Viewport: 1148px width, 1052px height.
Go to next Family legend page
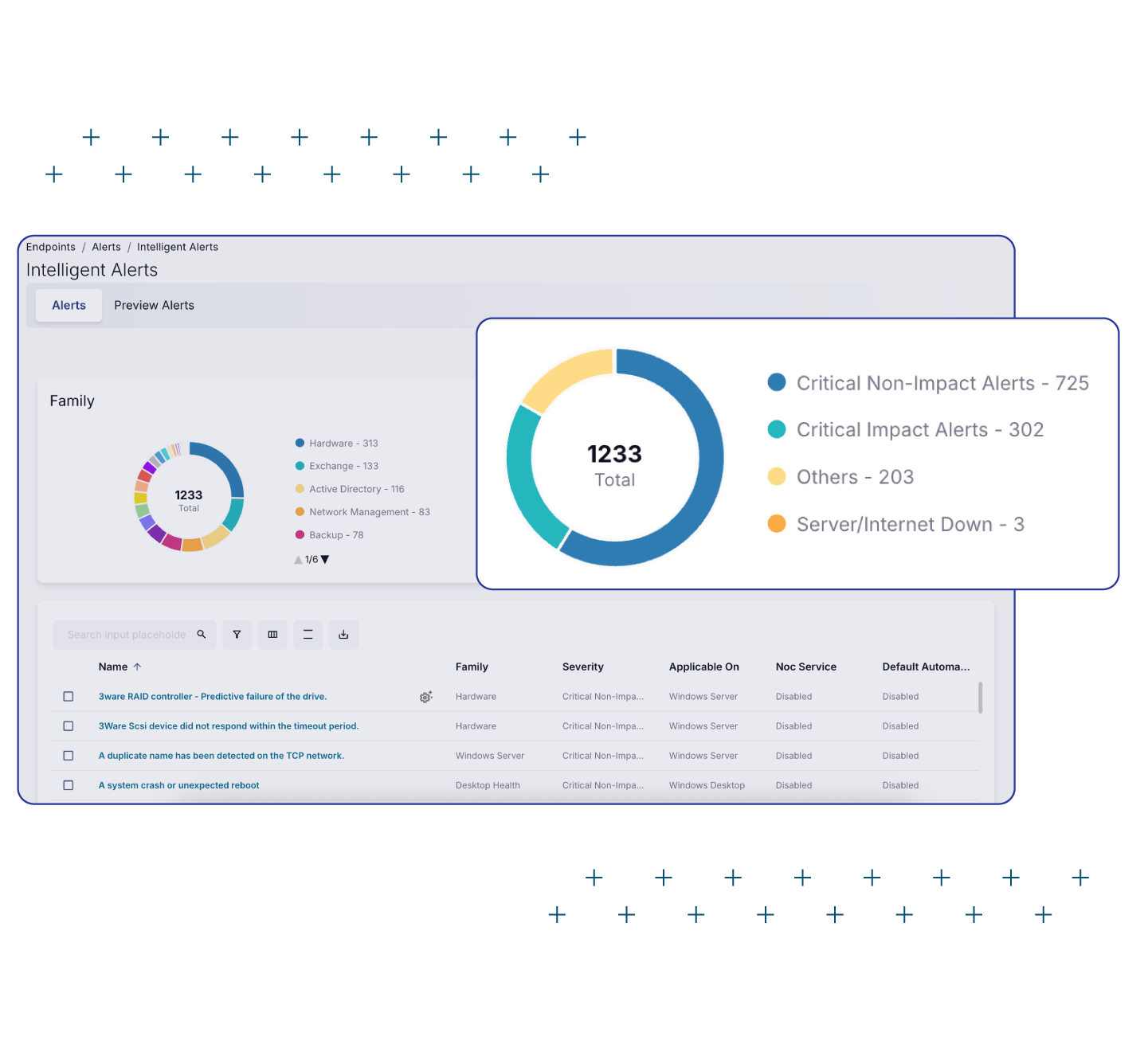pyautogui.click(x=325, y=560)
